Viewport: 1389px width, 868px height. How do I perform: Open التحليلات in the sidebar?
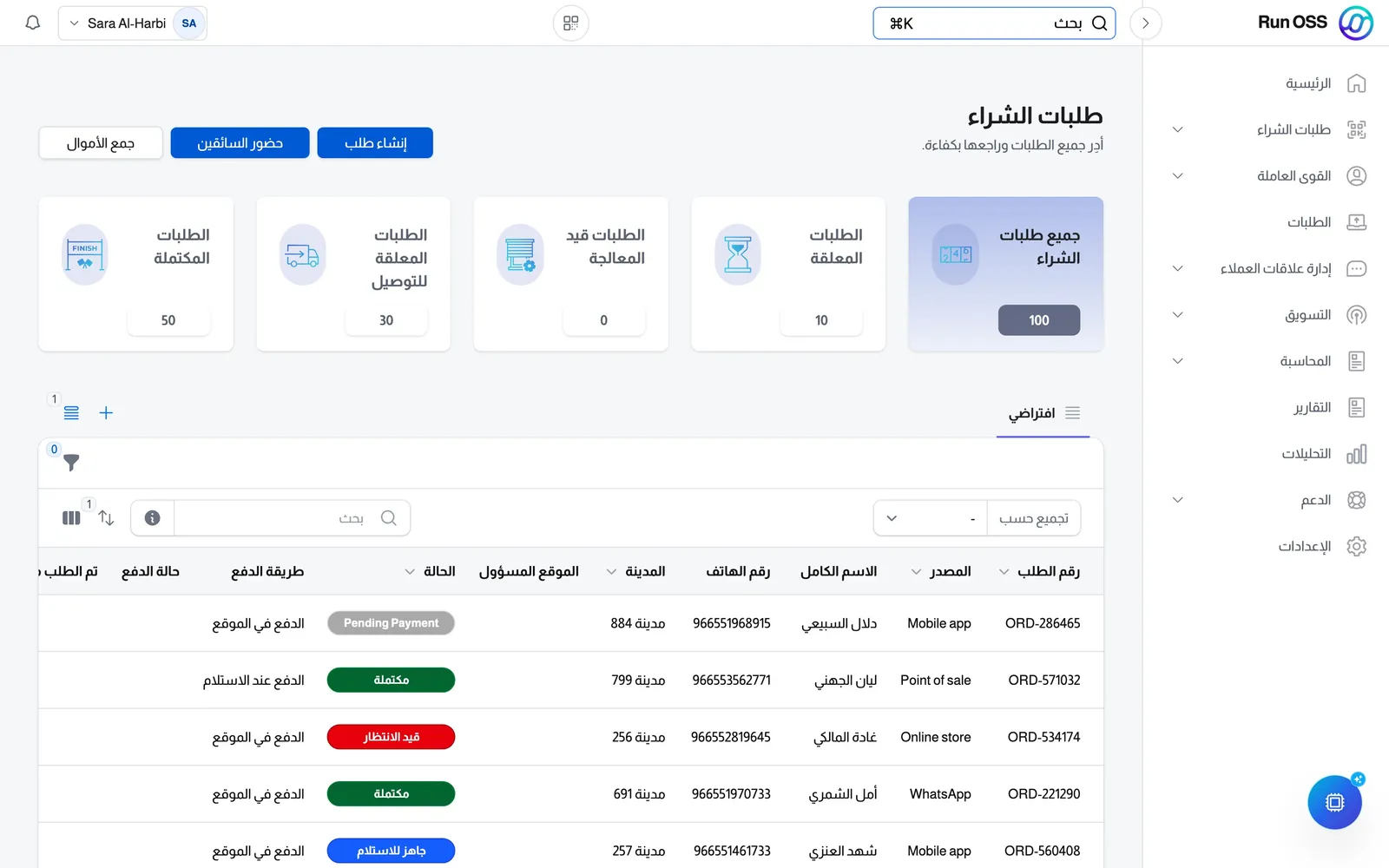[x=1306, y=454]
